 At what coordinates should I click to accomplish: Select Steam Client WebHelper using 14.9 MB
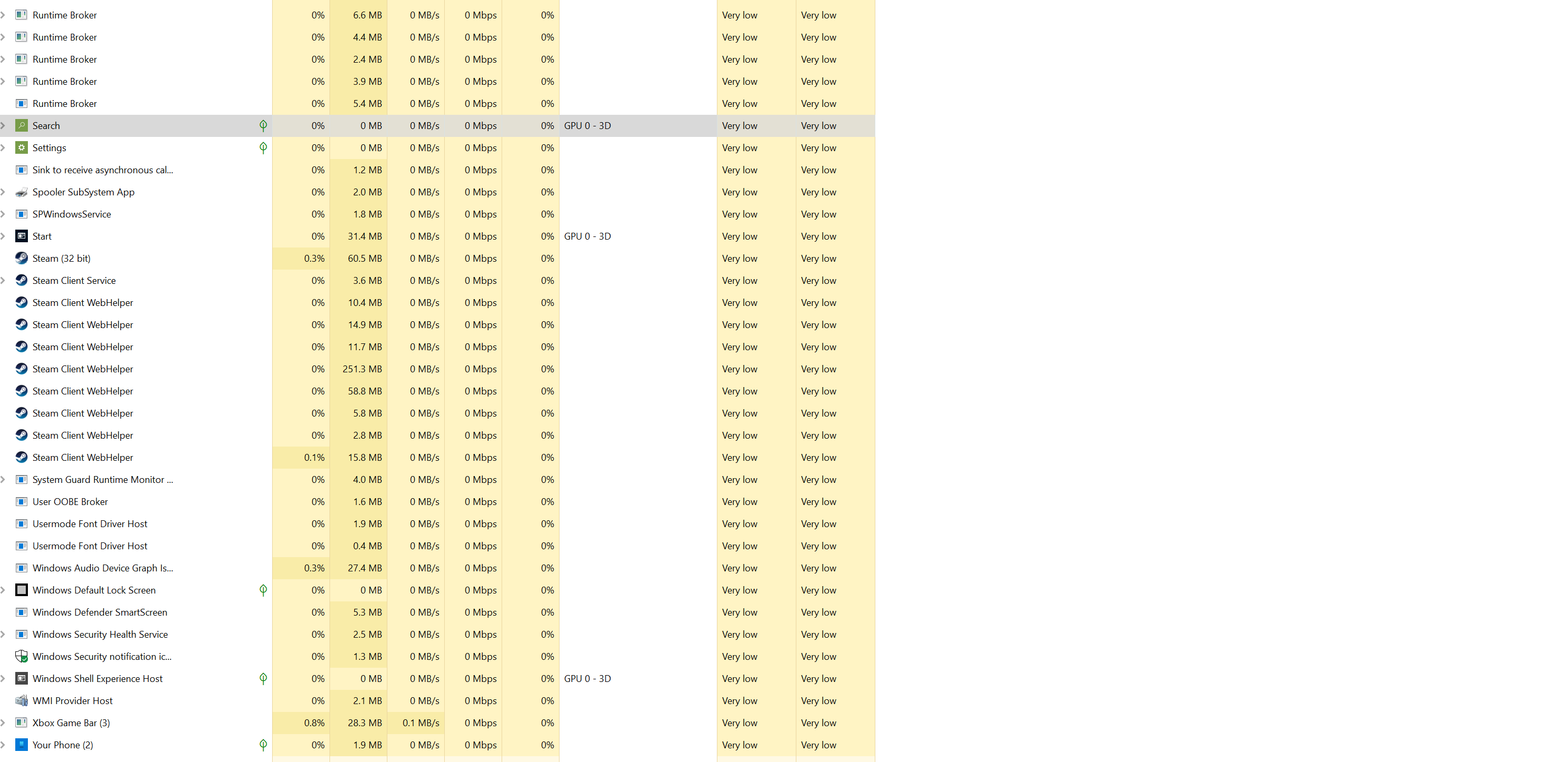83,325
